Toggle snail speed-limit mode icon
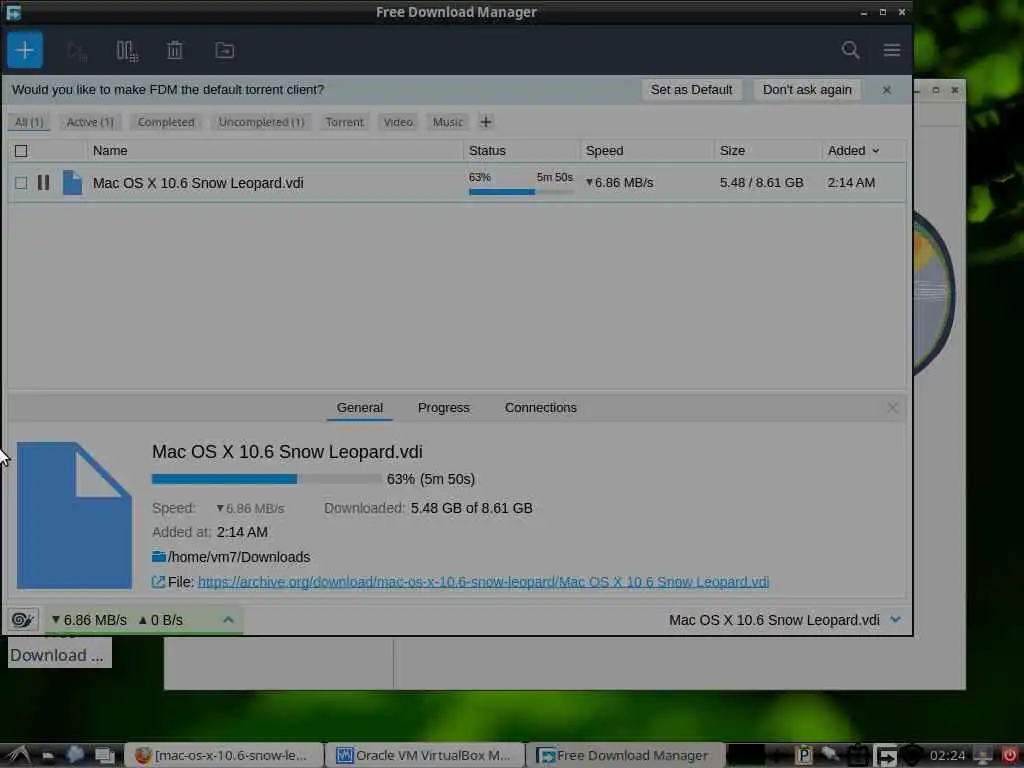1024x768 pixels. [23, 620]
